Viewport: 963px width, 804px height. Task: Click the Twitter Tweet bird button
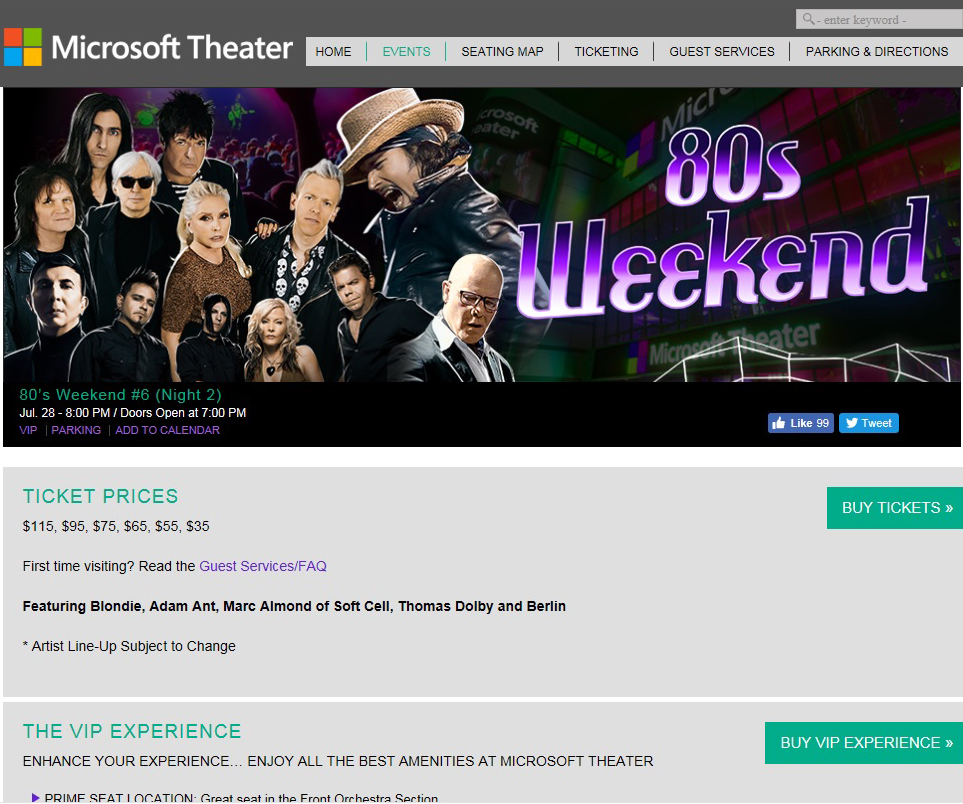868,423
